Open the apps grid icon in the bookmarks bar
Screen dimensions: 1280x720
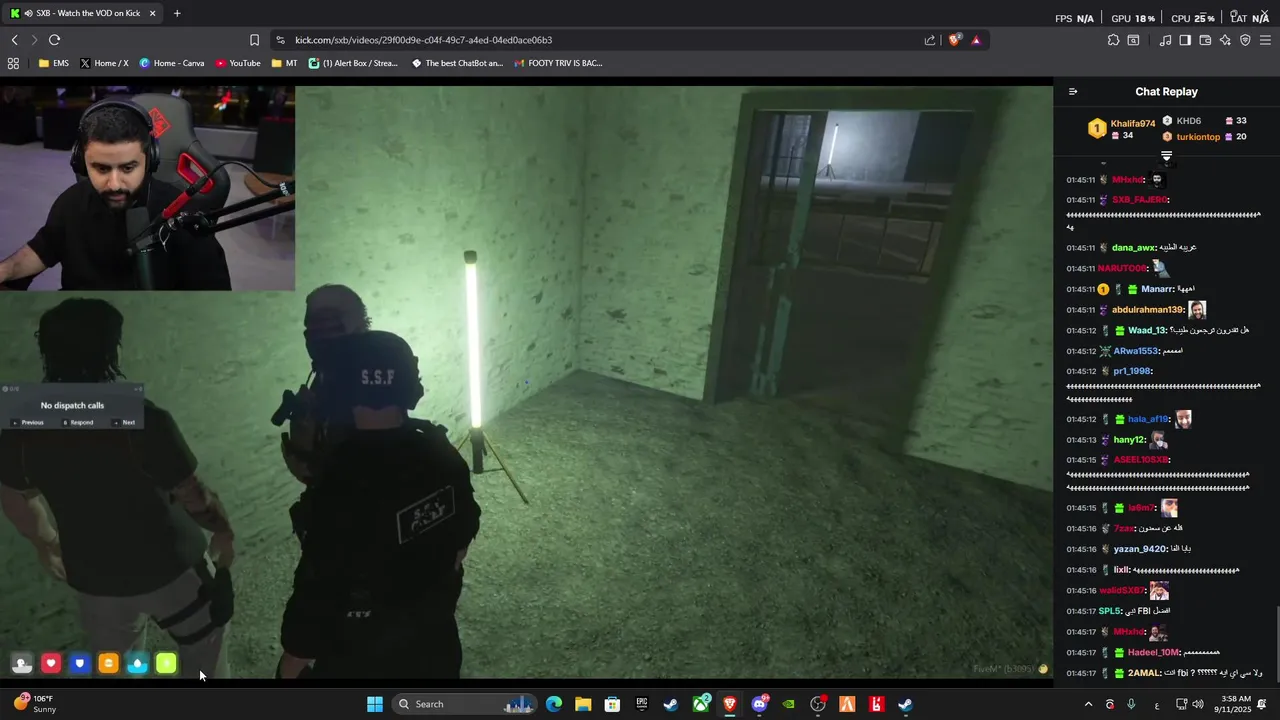tap(13, 63)
